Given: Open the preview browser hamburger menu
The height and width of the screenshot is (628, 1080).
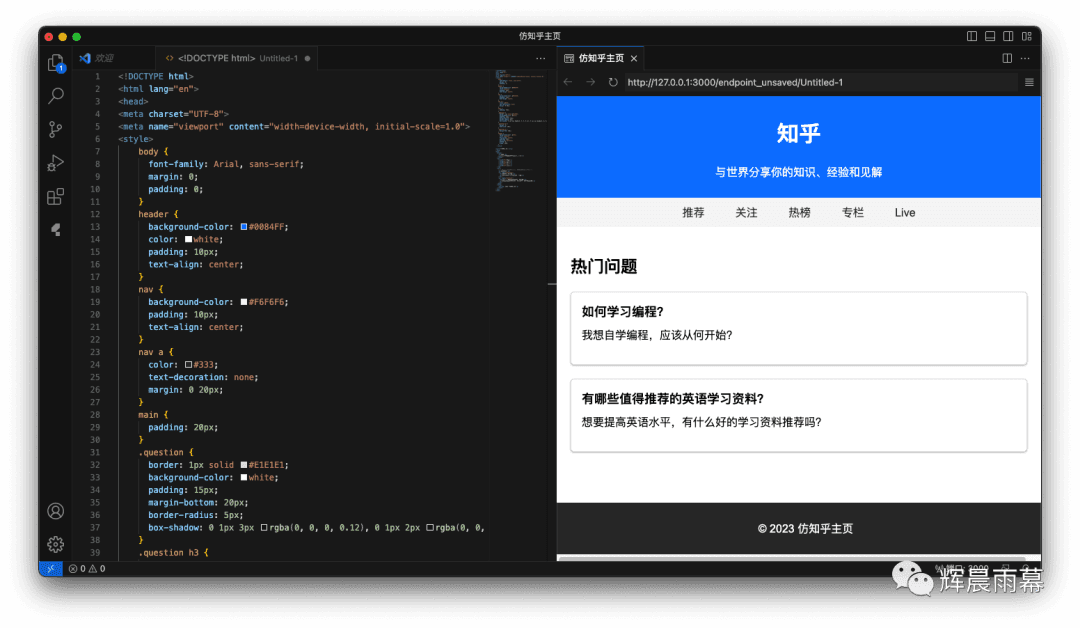Looking at the screenshot, I should click(x=1029, y=82).
